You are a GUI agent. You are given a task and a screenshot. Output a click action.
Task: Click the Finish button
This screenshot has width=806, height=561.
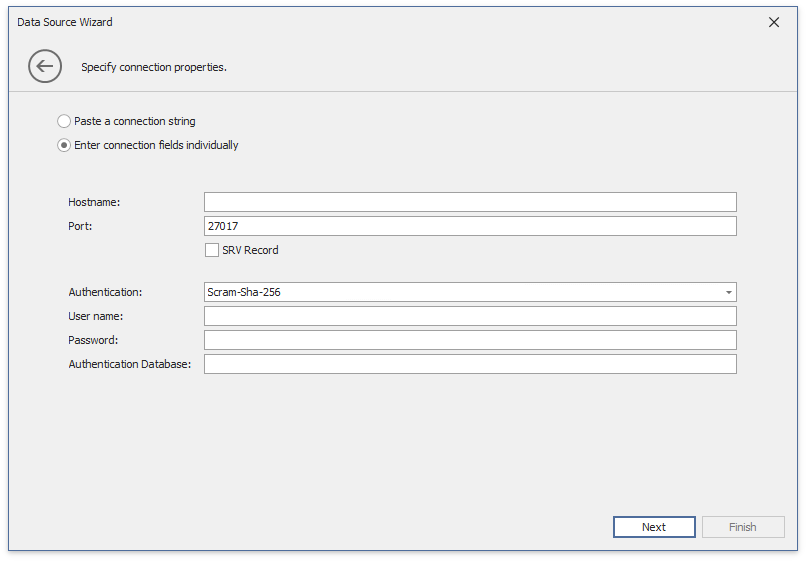point(742,527)
